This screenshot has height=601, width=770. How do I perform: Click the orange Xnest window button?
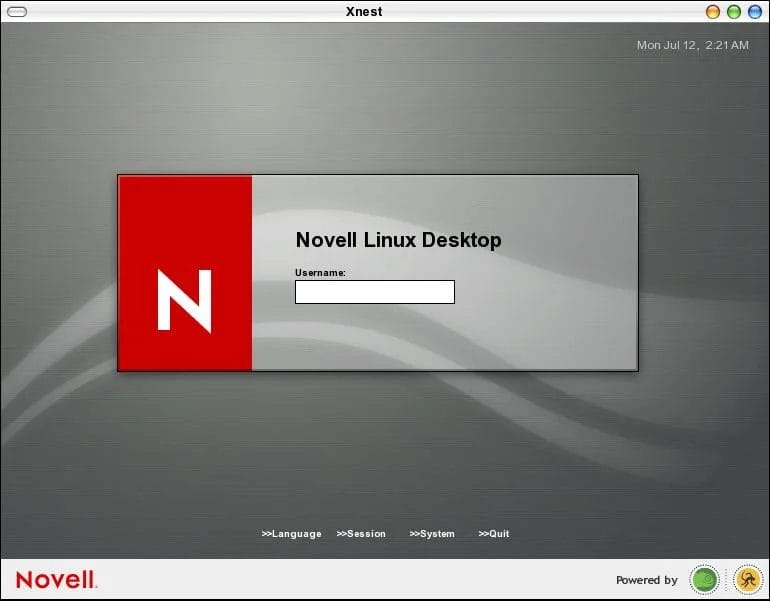[713, 12]
